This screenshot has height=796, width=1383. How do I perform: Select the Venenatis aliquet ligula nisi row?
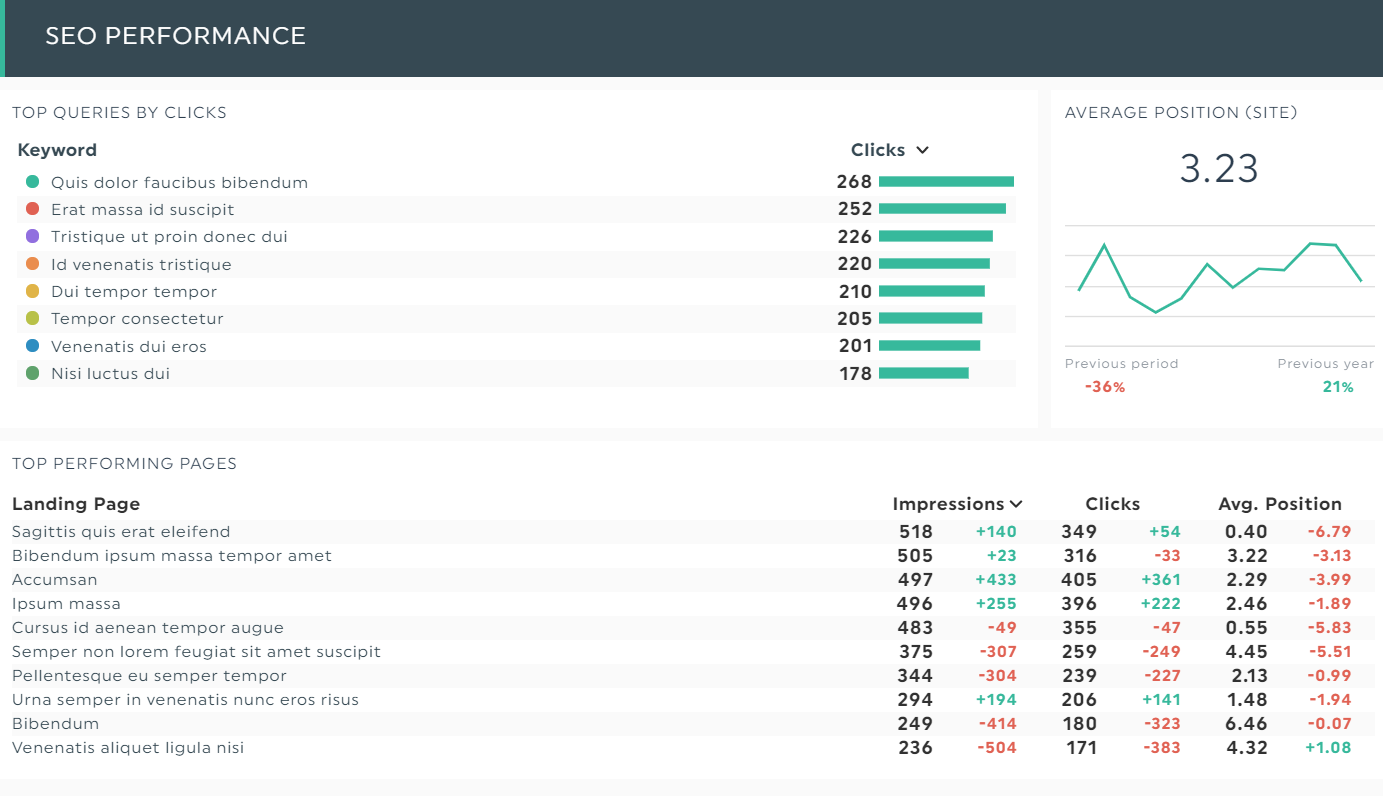[130, 748]
